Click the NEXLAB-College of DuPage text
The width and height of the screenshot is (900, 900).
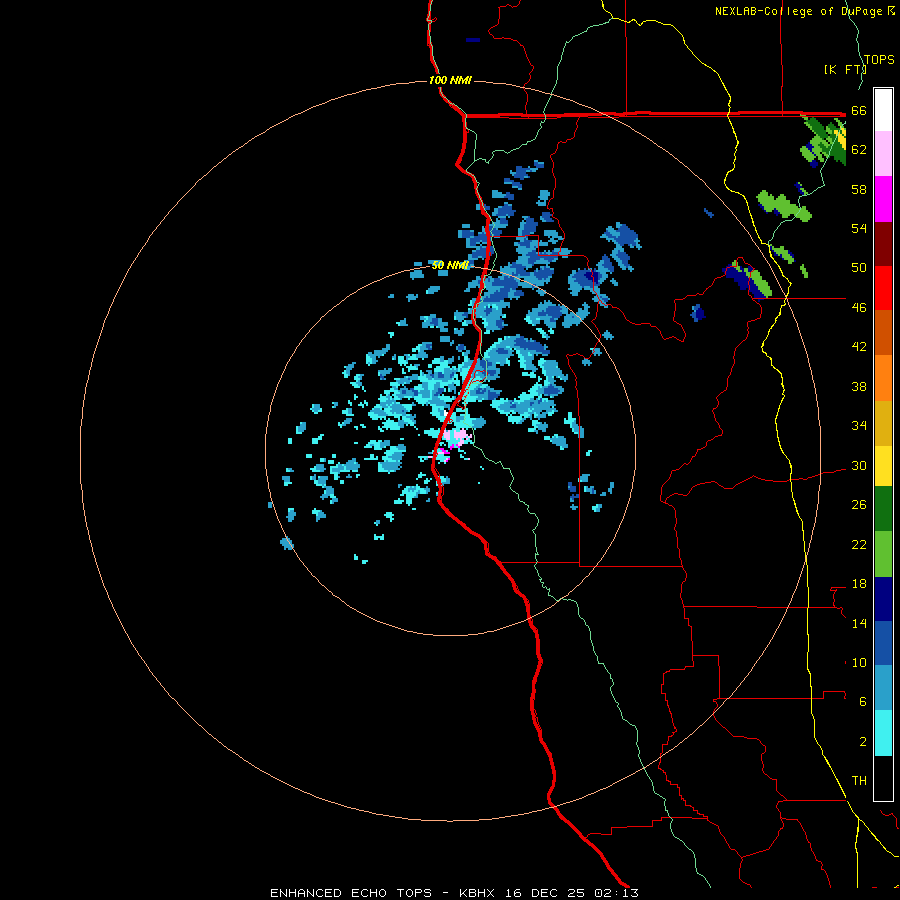click(x=799, y=11)
